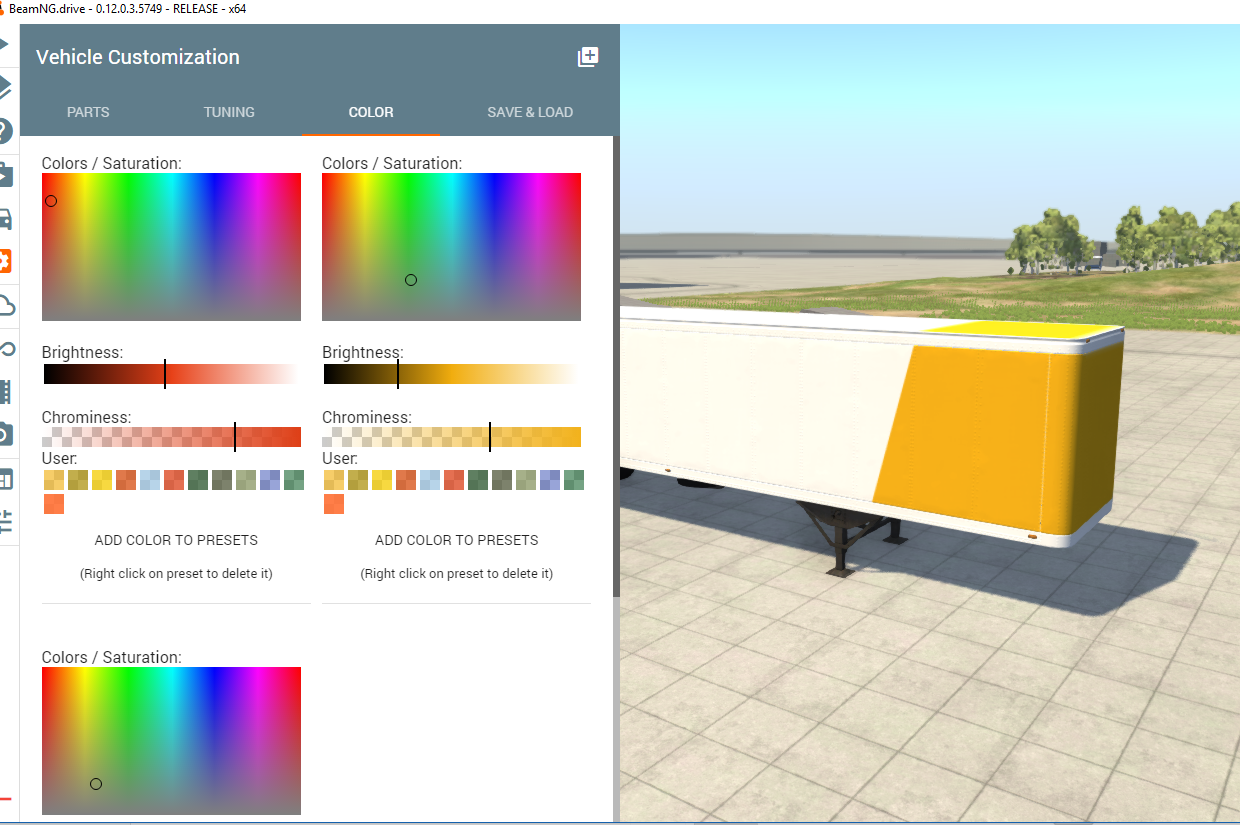Open the scenarios briefcase icon in sidebar
The width and height of the screenshot is (1240, 825).
(x=5, y=175)
